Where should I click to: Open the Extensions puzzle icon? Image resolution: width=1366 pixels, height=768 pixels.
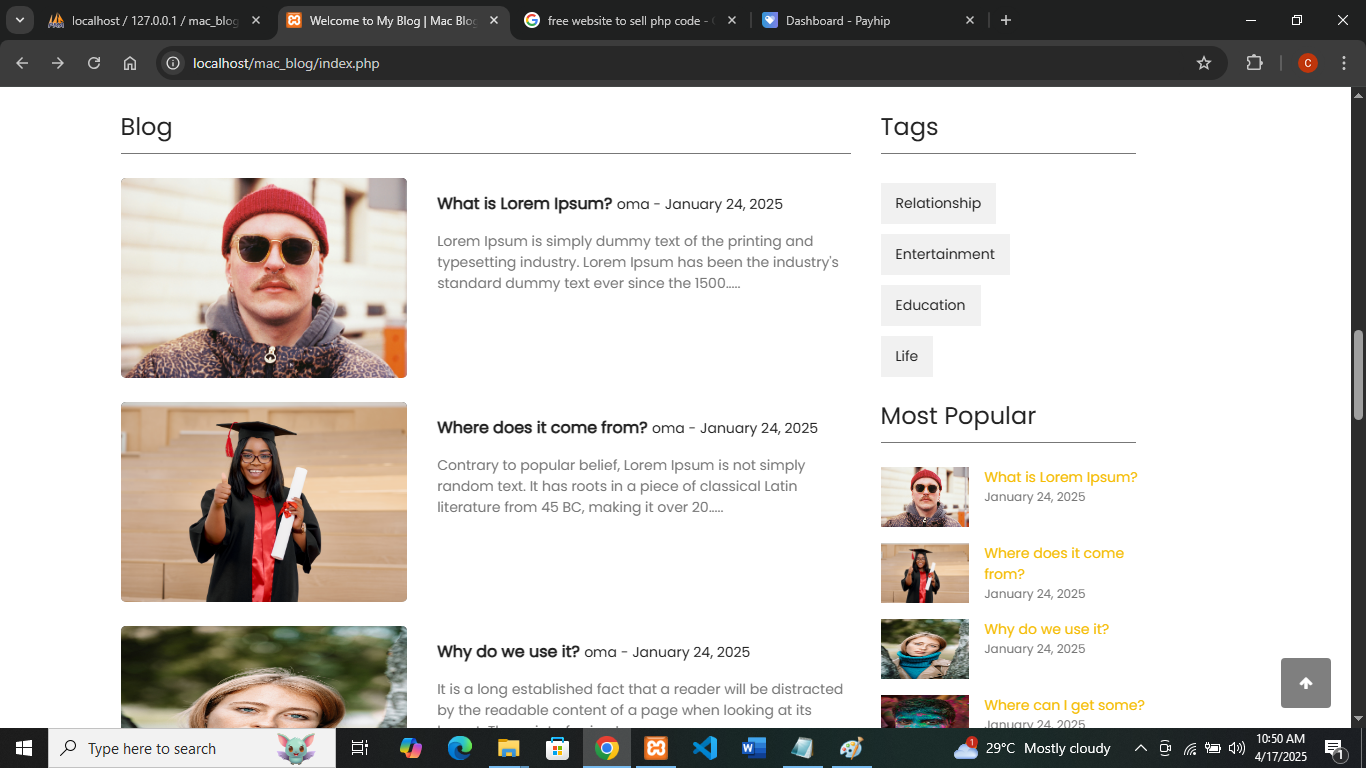pos(1254,63)
